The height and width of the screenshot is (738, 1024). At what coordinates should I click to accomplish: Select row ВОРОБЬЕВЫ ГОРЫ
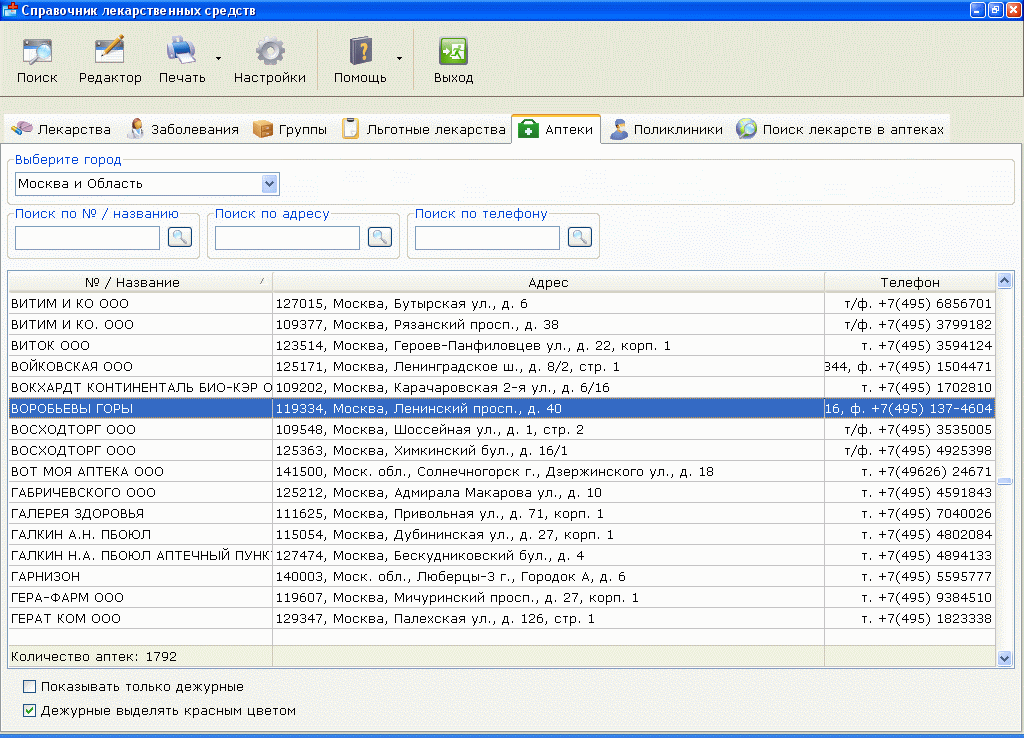[x=502, y=408]
